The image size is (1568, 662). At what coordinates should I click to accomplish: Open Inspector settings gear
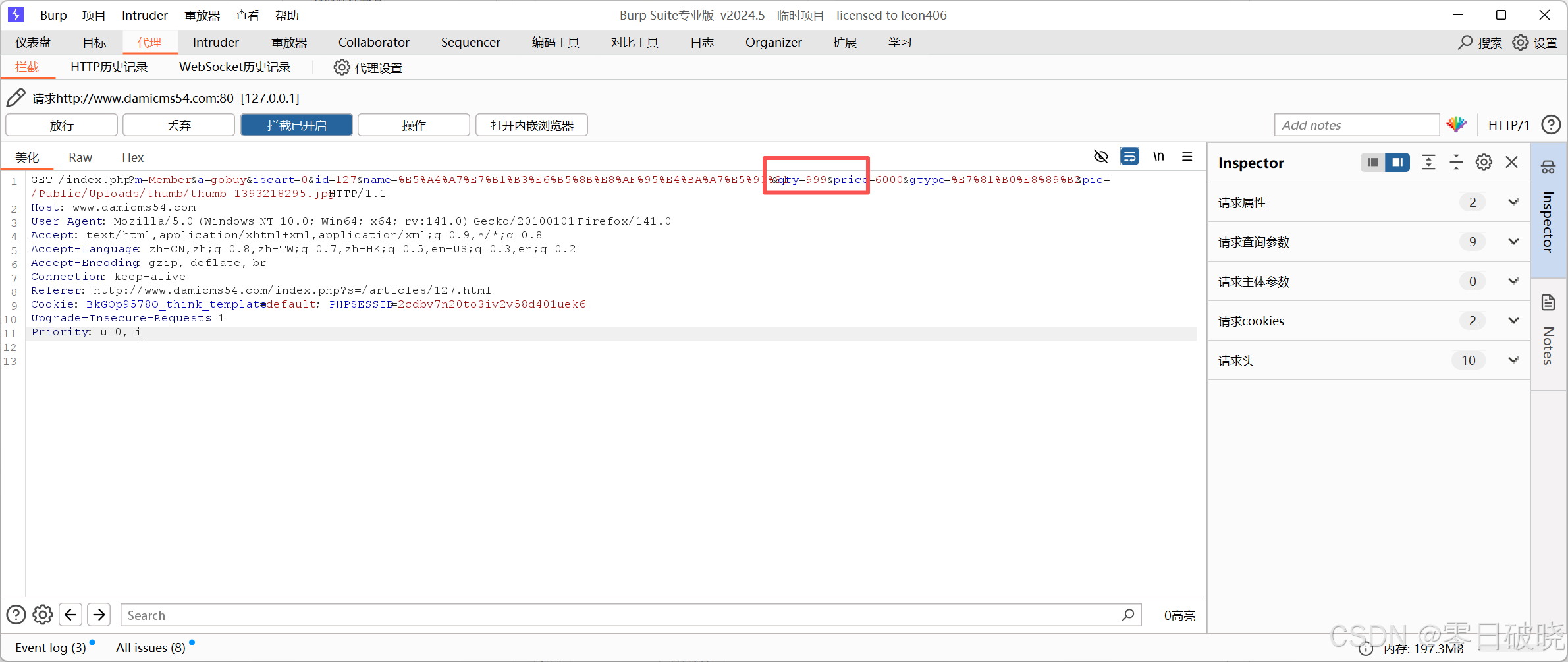tap(1484, 163)
